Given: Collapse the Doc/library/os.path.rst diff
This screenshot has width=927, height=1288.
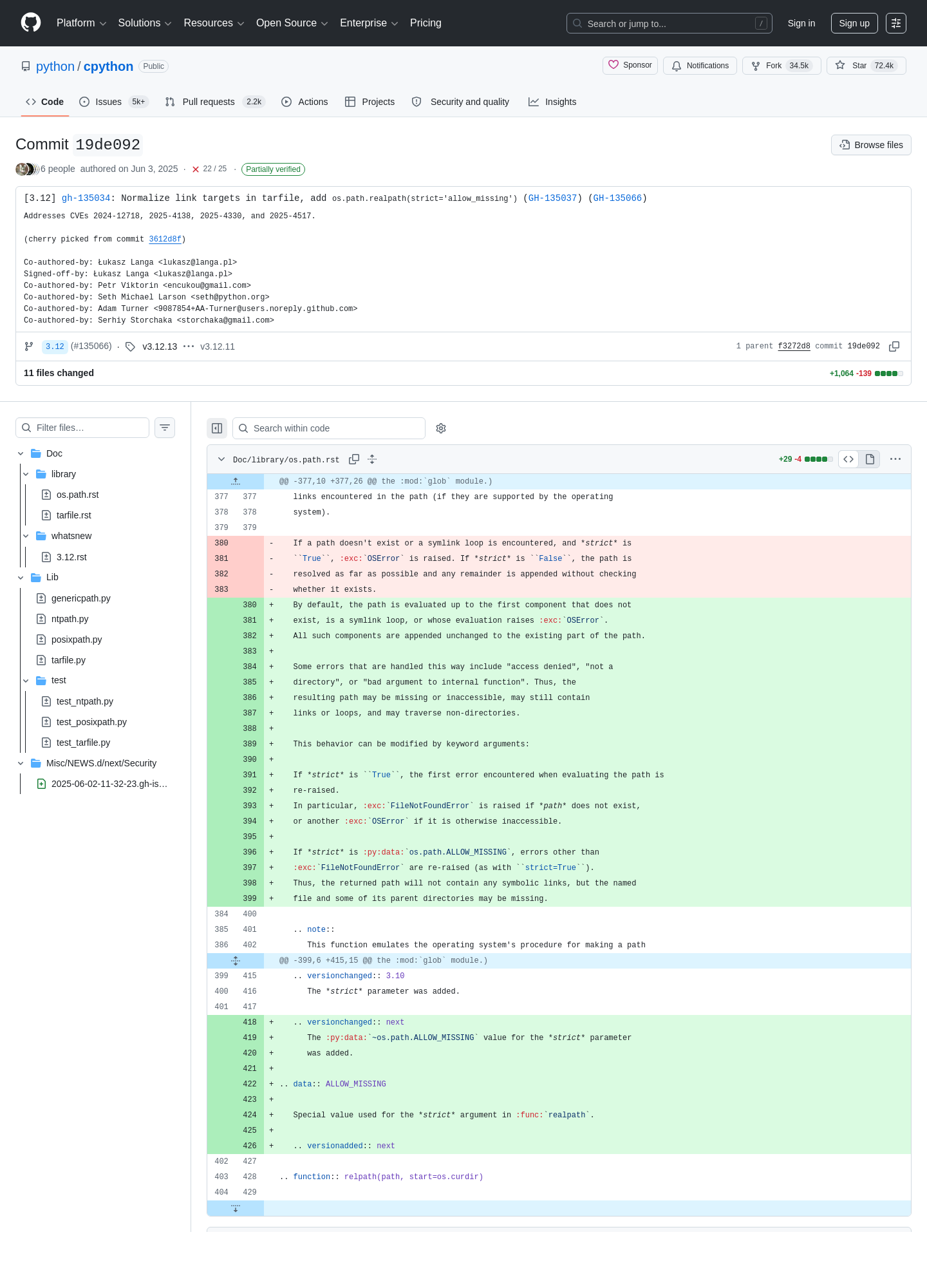Looking at the screenshot, I should pos(221,459).
